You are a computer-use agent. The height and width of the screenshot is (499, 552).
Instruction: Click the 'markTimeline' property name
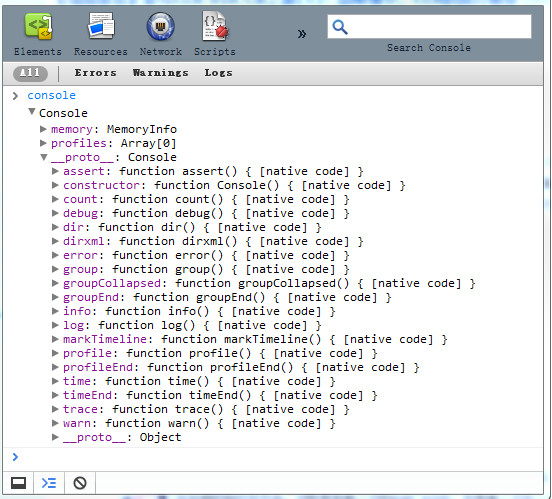tap(105, 339)
